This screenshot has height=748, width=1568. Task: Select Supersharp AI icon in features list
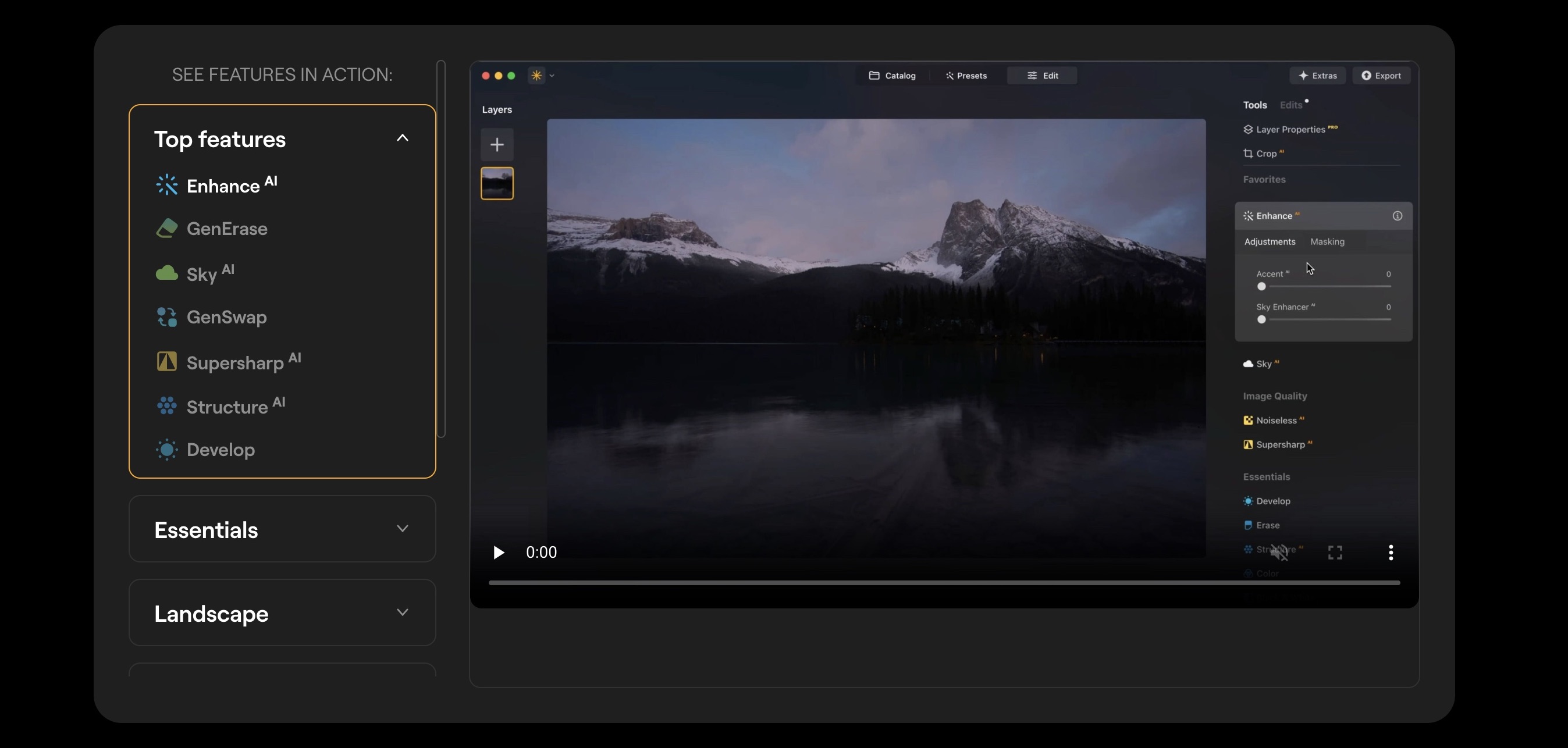click(167, 362)
